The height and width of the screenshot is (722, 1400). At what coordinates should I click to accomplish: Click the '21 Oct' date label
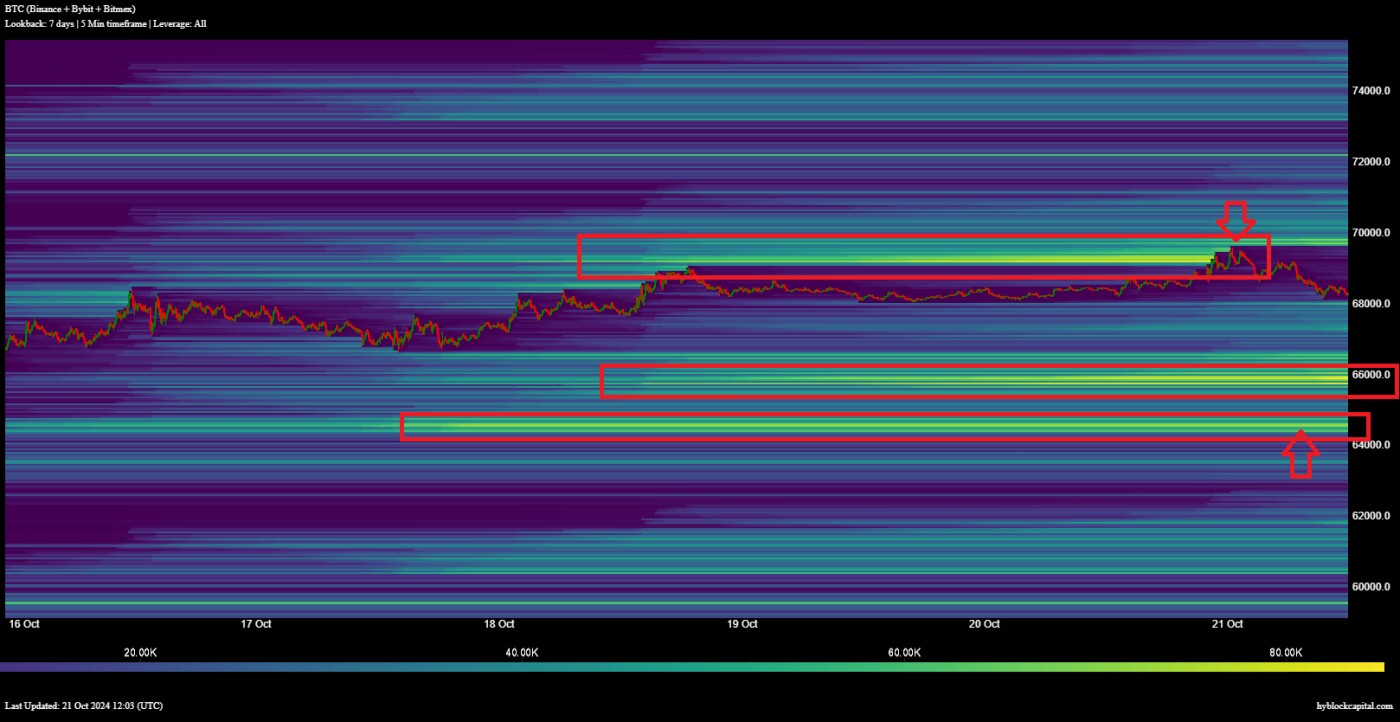[x=1227, y=624]
